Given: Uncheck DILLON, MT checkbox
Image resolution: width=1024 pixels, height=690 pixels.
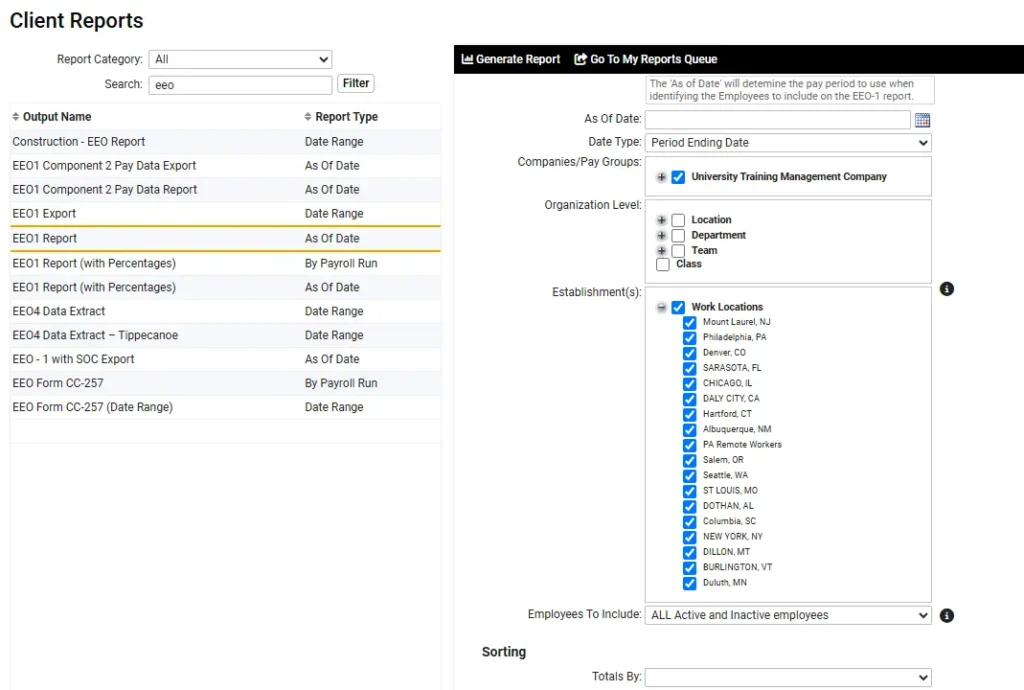Looking at the screenshot, I should [690, 552].
